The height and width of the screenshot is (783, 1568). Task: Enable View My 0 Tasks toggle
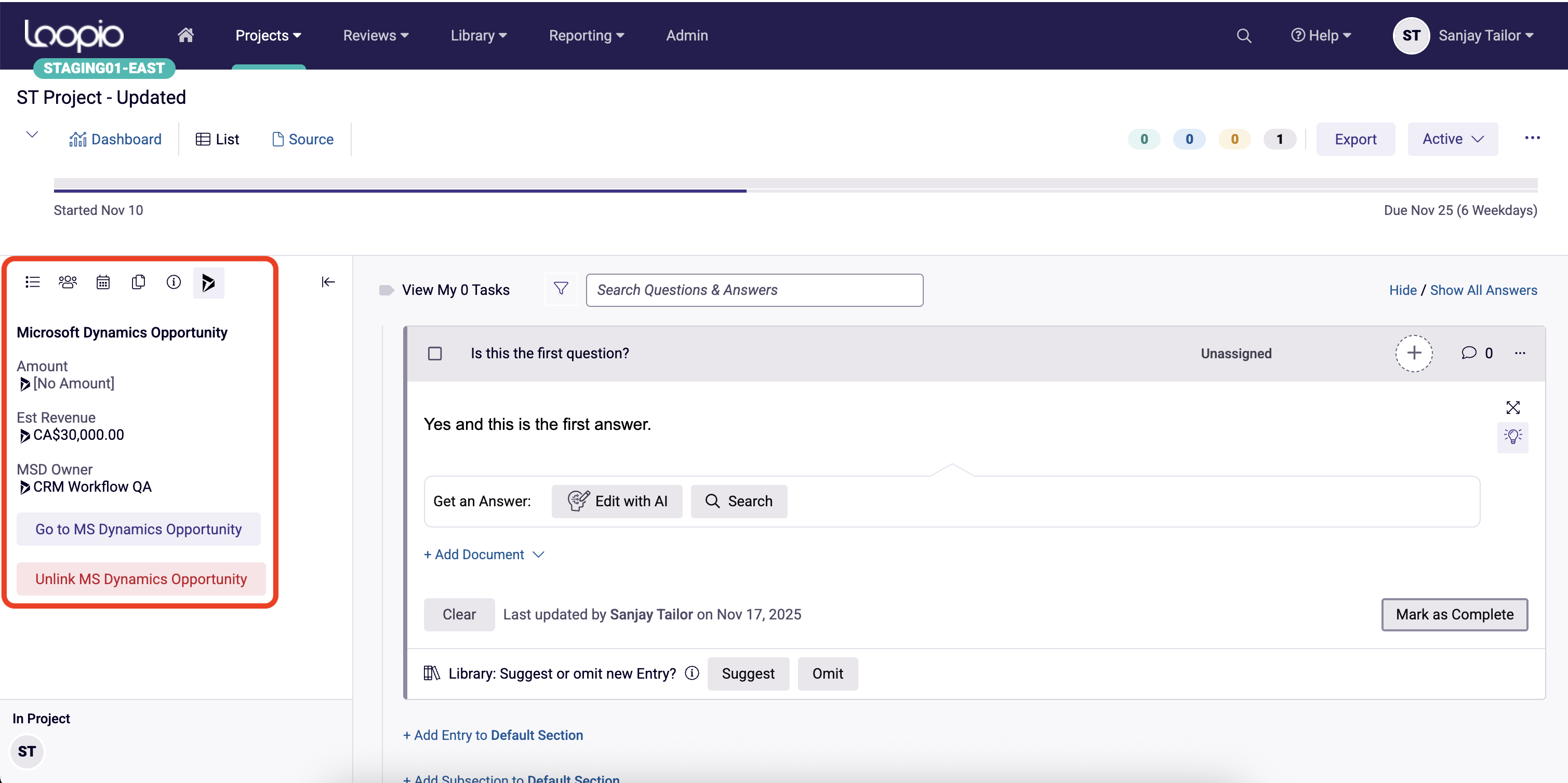(387, 290)
